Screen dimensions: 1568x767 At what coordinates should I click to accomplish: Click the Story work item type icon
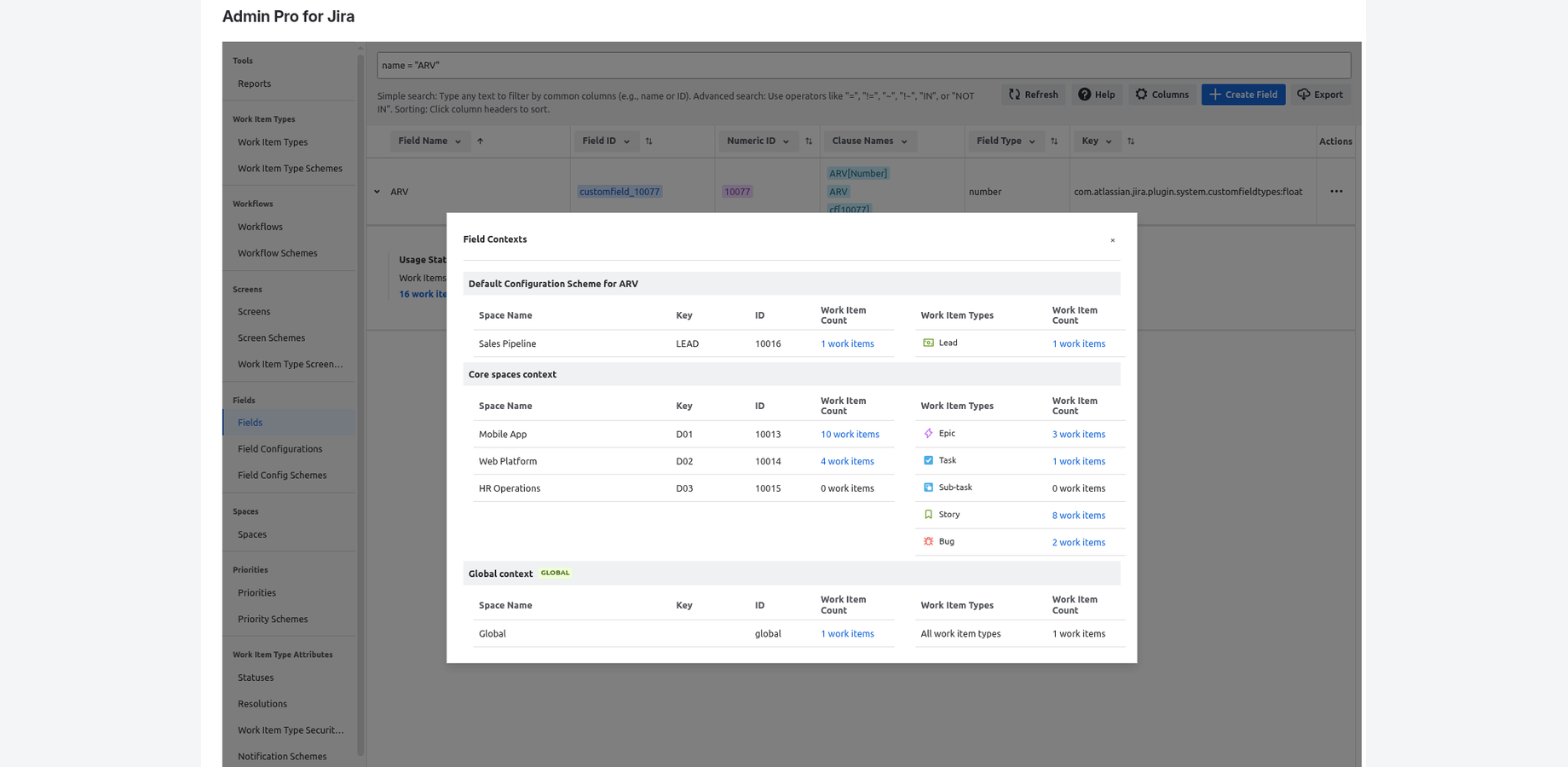click(928, 515)
